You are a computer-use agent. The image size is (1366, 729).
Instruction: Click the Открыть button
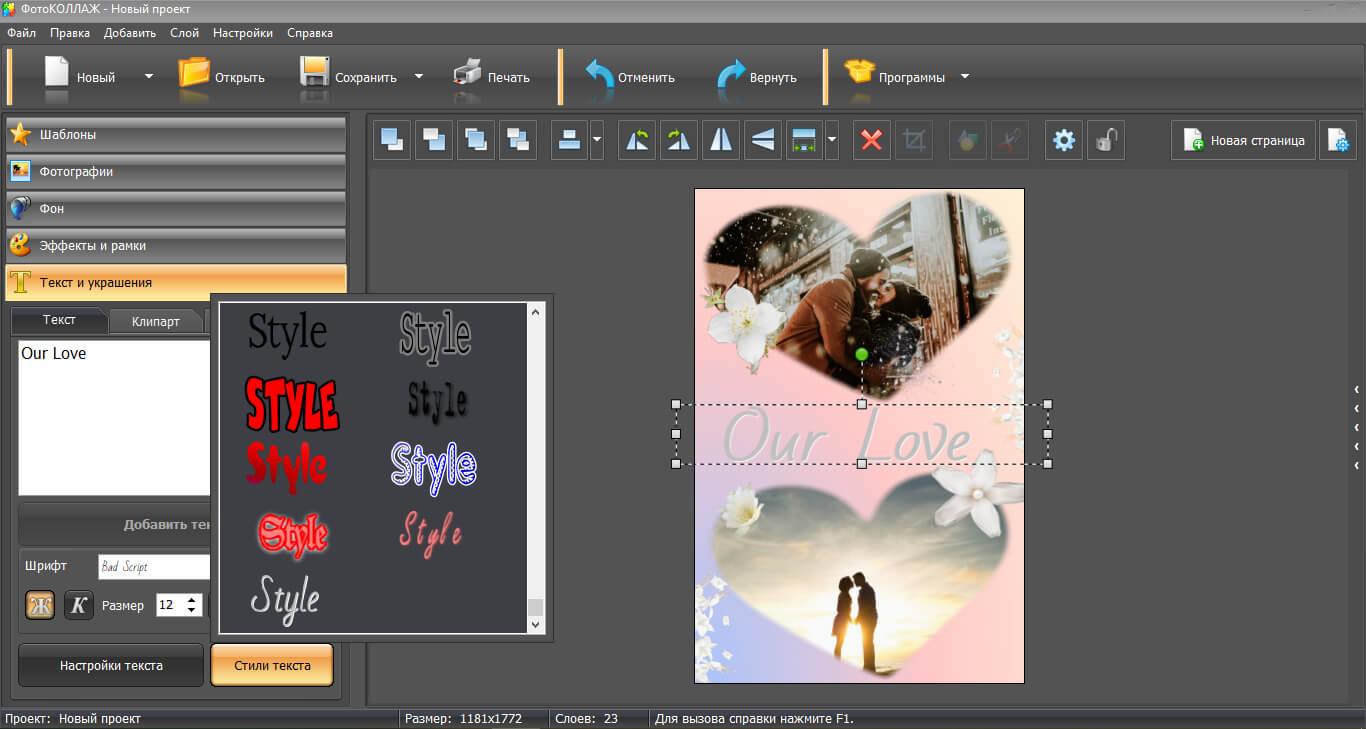(221, 76)
